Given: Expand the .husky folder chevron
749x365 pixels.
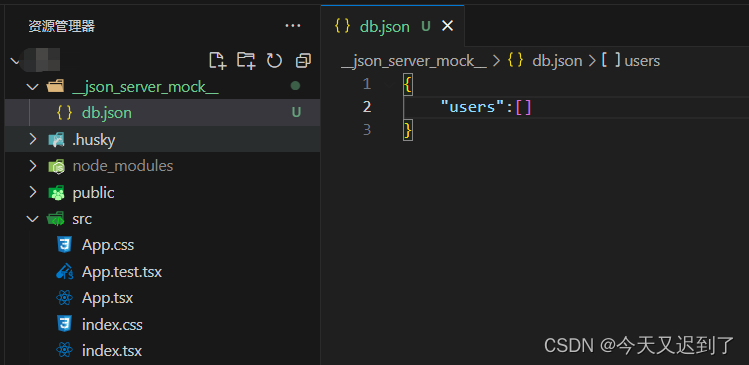Looking at the screenshot, I should click(32, 140).
